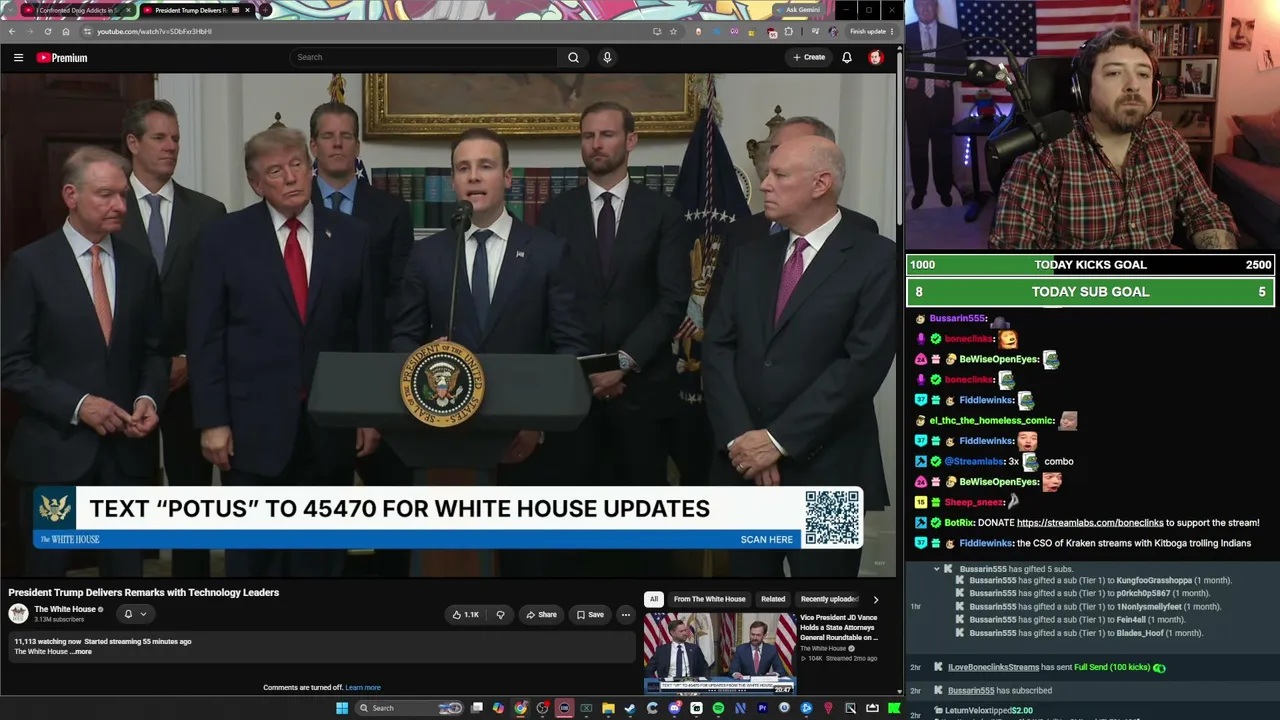The height and width of the screenshot is (720, 1280).
Task: Click the '11,113 watching now' text
Action: [x=48, y=642]
